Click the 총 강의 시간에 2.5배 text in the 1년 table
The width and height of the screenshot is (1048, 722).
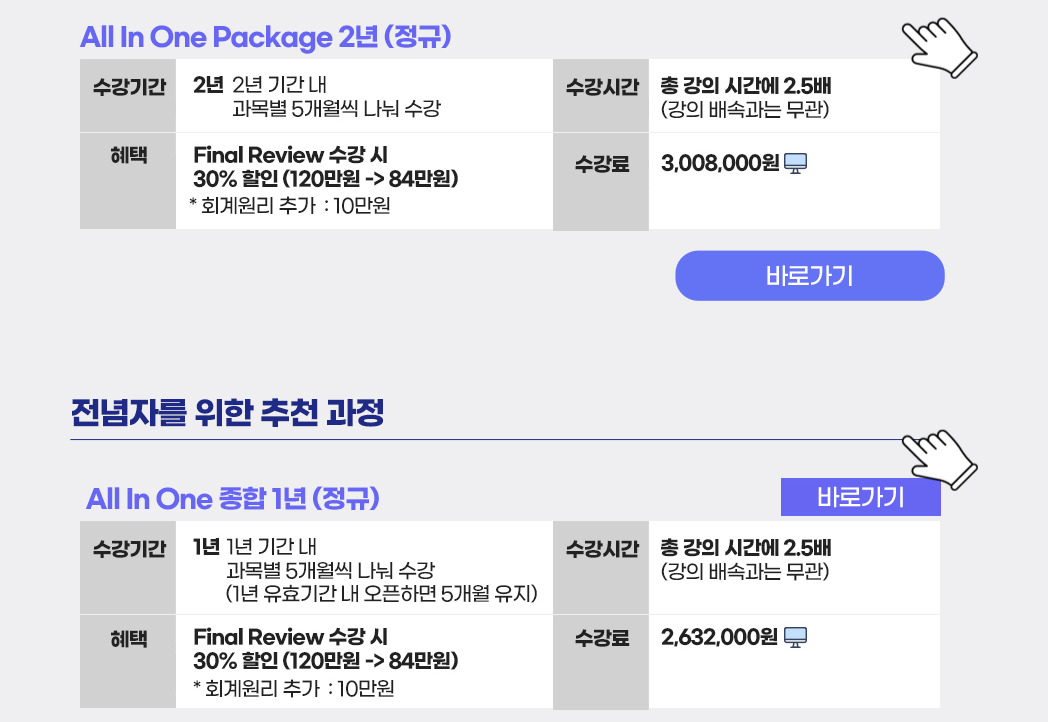746,548
